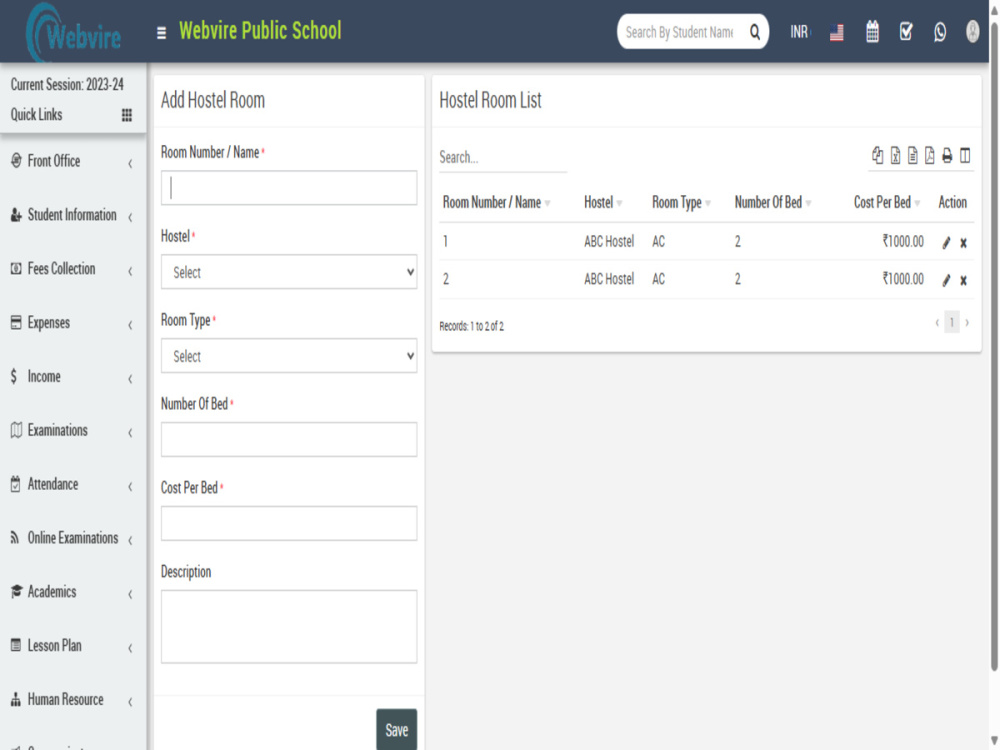Sort by Number Of Bed column
The image size is (1000, 750).
pos(772,202)
